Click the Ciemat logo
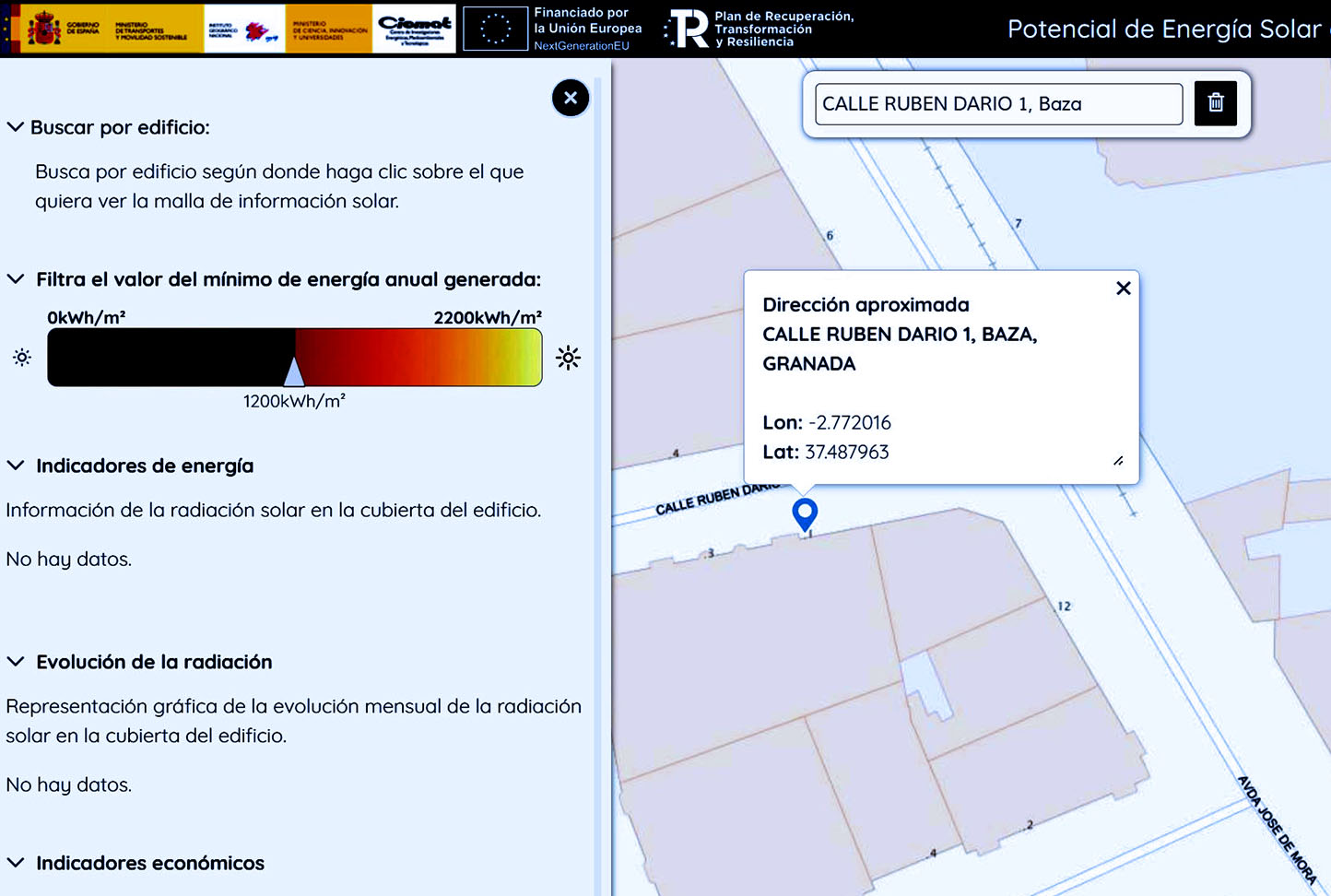The image size is (1331, 896). (x=415, y=29)
